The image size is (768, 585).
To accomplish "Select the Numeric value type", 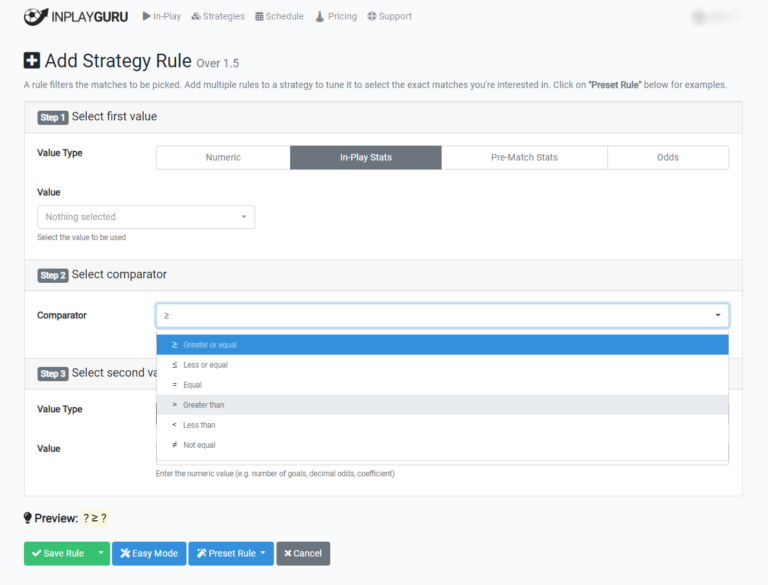I will (x=223, y=157).
